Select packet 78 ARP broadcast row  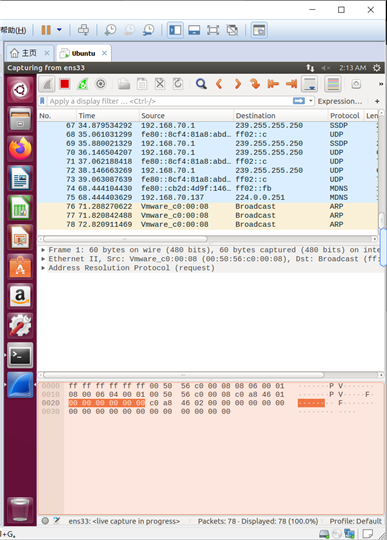(x=208, y=224)
